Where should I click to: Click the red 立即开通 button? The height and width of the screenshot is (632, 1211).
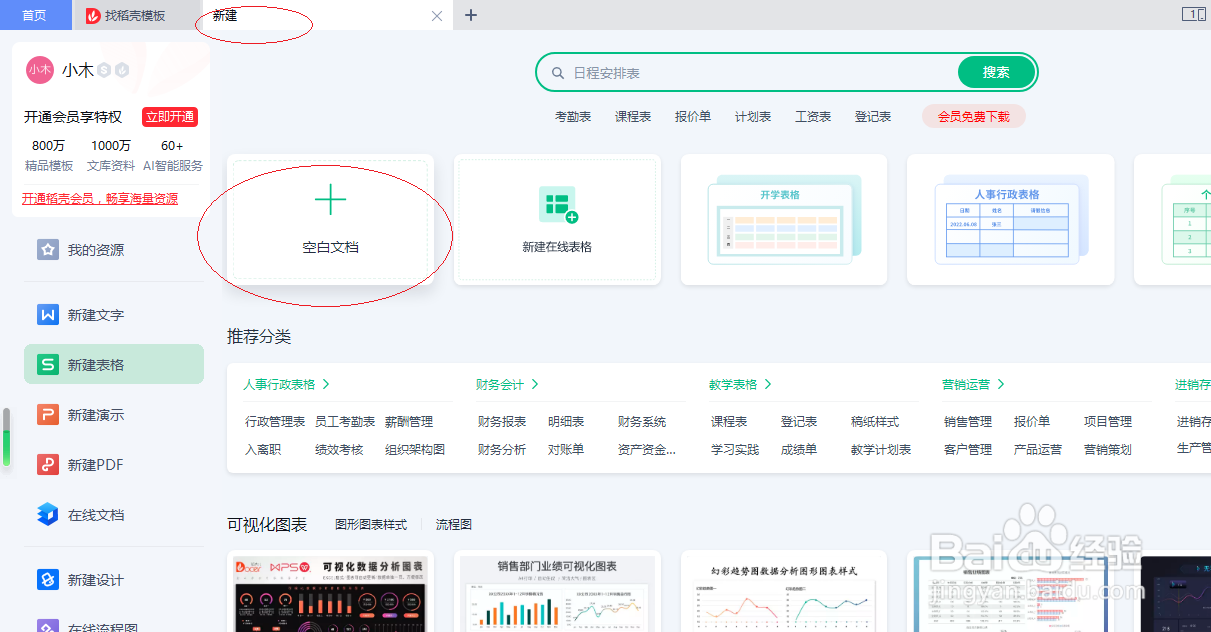click(170, 117)
